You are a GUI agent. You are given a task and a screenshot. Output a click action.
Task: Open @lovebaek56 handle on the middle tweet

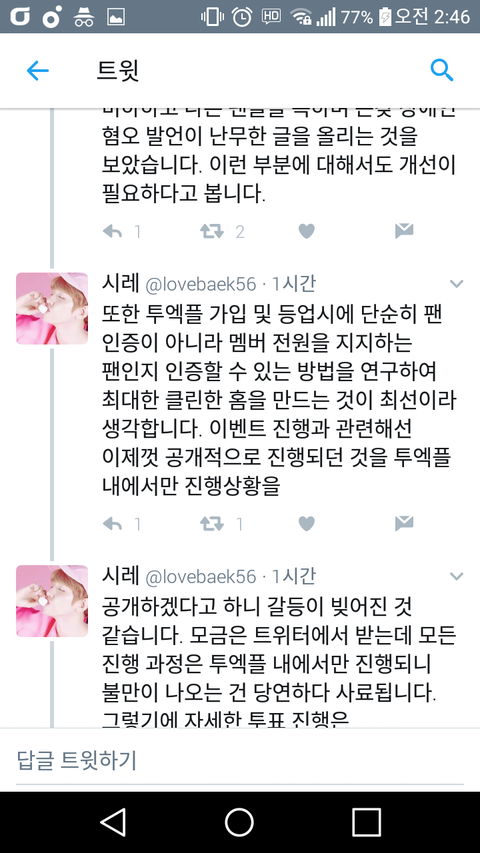pyautogui.click(x=201, y=285)
